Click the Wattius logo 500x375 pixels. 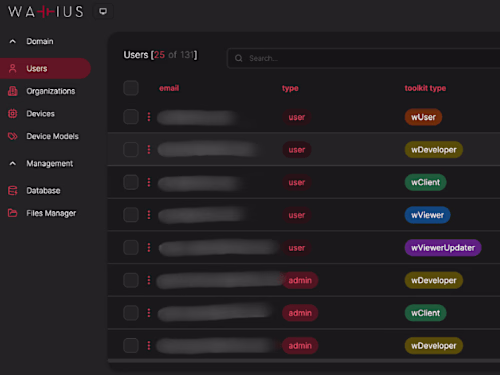tap(46, 12)
